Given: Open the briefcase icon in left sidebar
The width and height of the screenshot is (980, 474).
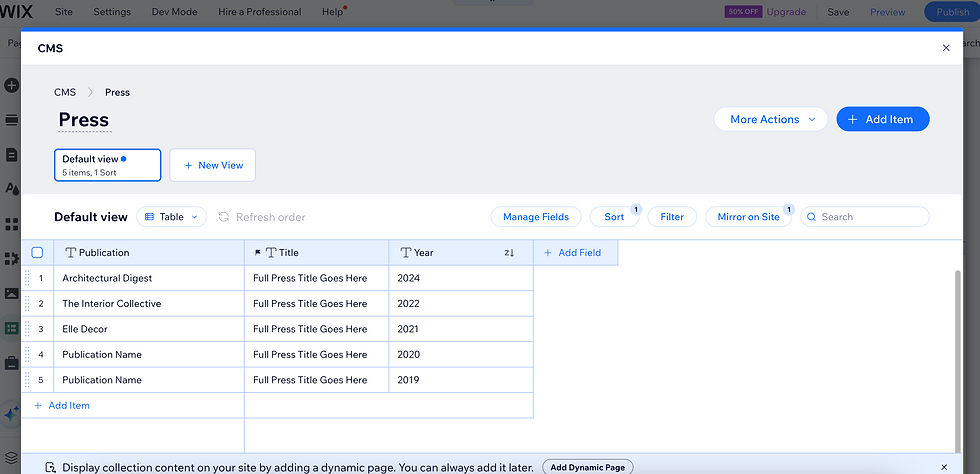Looking at the screenshot, I should (x=11, y=363).
